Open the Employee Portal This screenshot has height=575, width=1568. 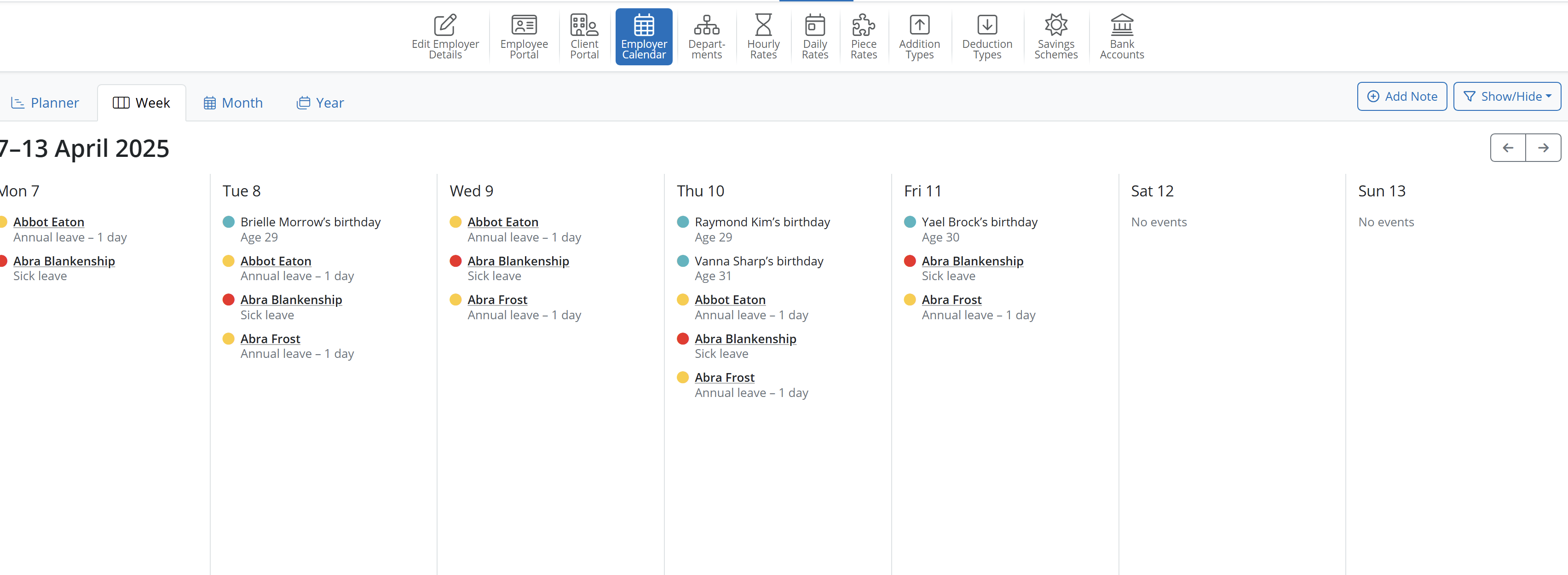click(524, 36)
